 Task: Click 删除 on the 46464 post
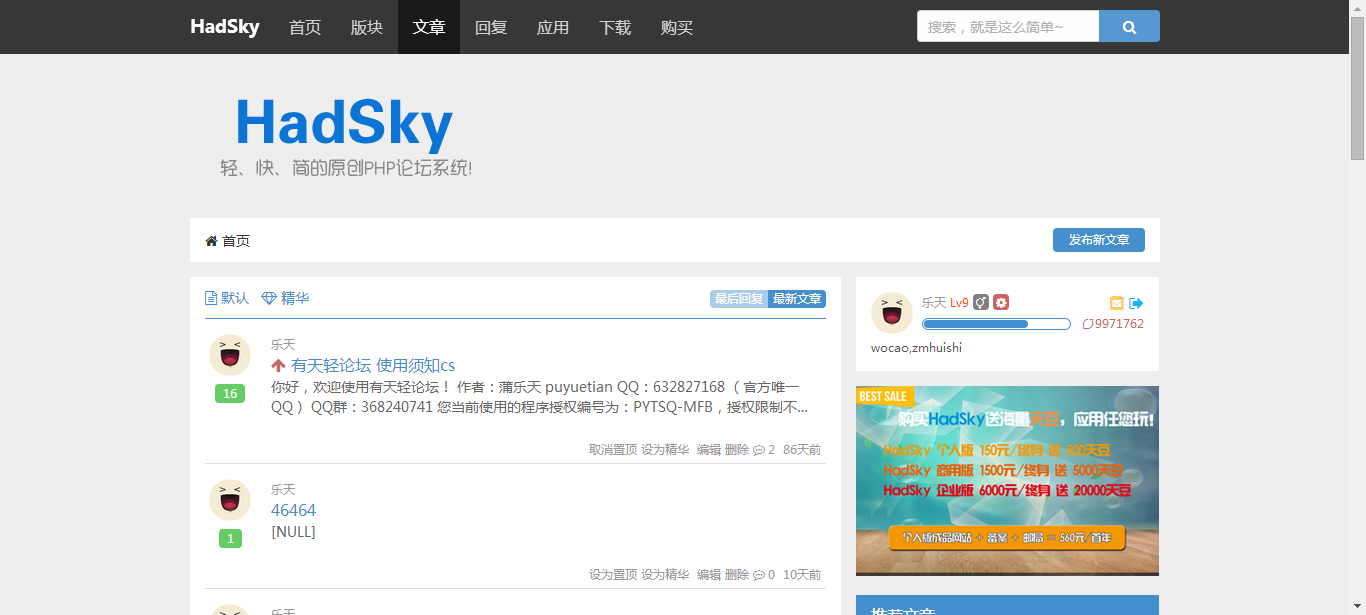pyautogui.click(x=737, y=575)
